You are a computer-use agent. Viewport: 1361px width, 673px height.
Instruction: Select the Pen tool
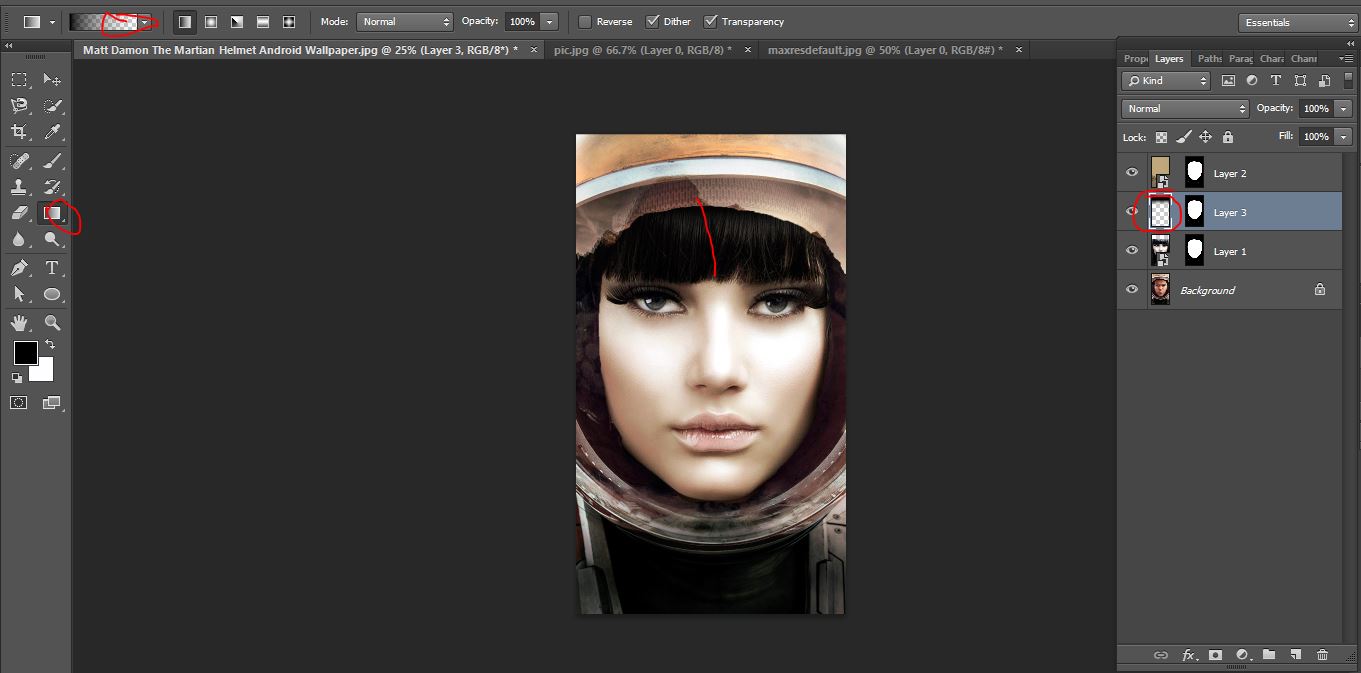(x=19, y=267)
